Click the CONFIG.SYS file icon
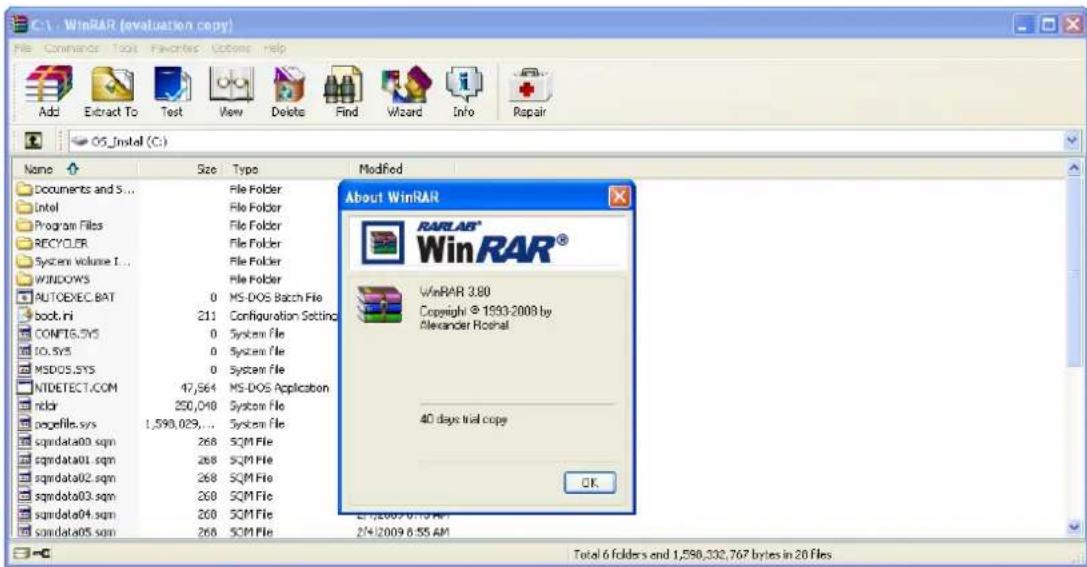Screen dimensions: 1087x567 click(25, 333)
